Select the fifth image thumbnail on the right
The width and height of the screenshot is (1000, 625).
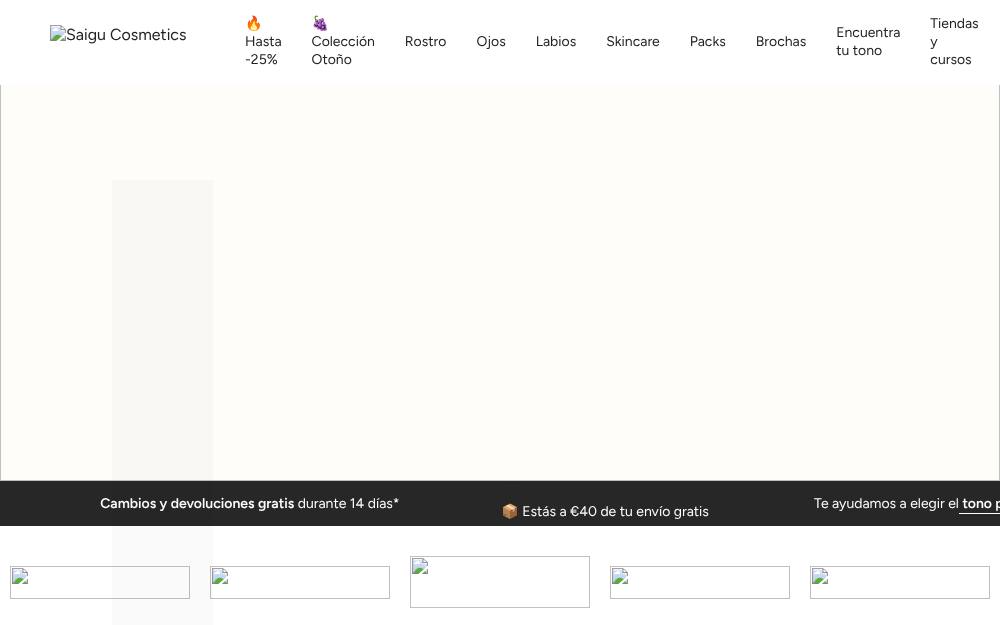pyautogui.click(x=900, y=582)
